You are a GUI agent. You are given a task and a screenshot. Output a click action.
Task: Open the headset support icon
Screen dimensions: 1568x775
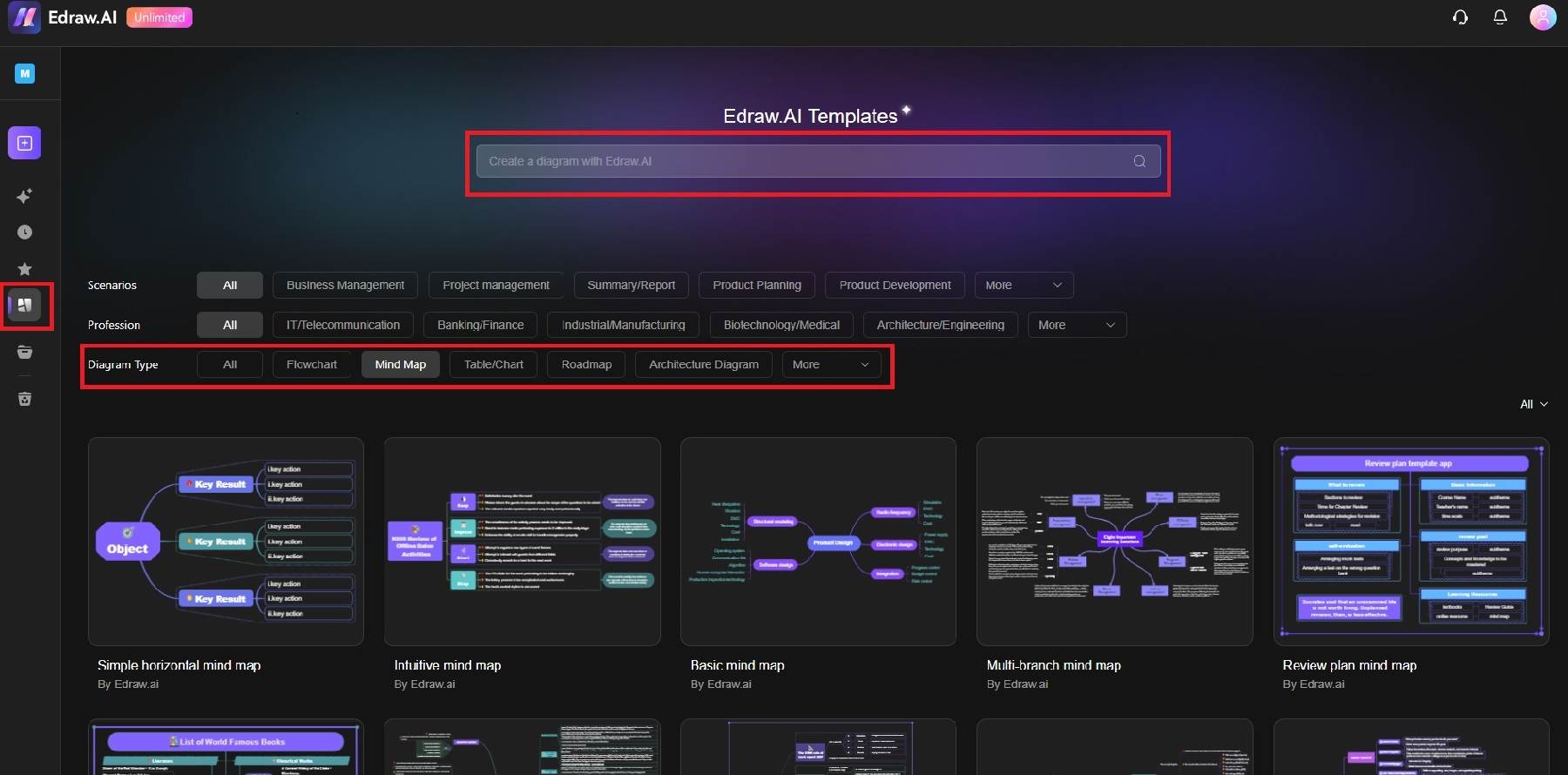(x=1461, y=17)
